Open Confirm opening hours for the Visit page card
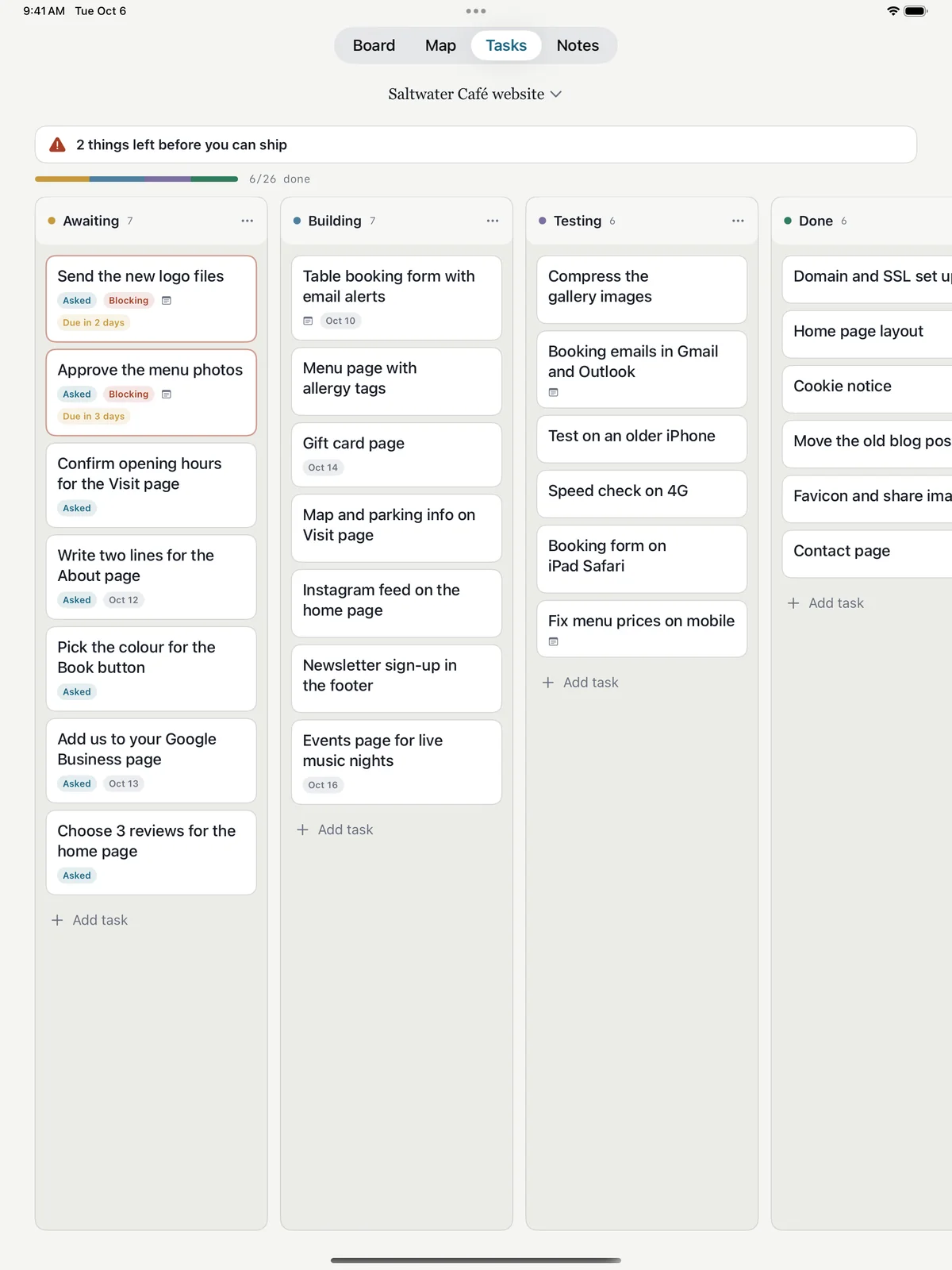Screen dimensions: 952x1270 pyautogui.click(x=152, y=485)
